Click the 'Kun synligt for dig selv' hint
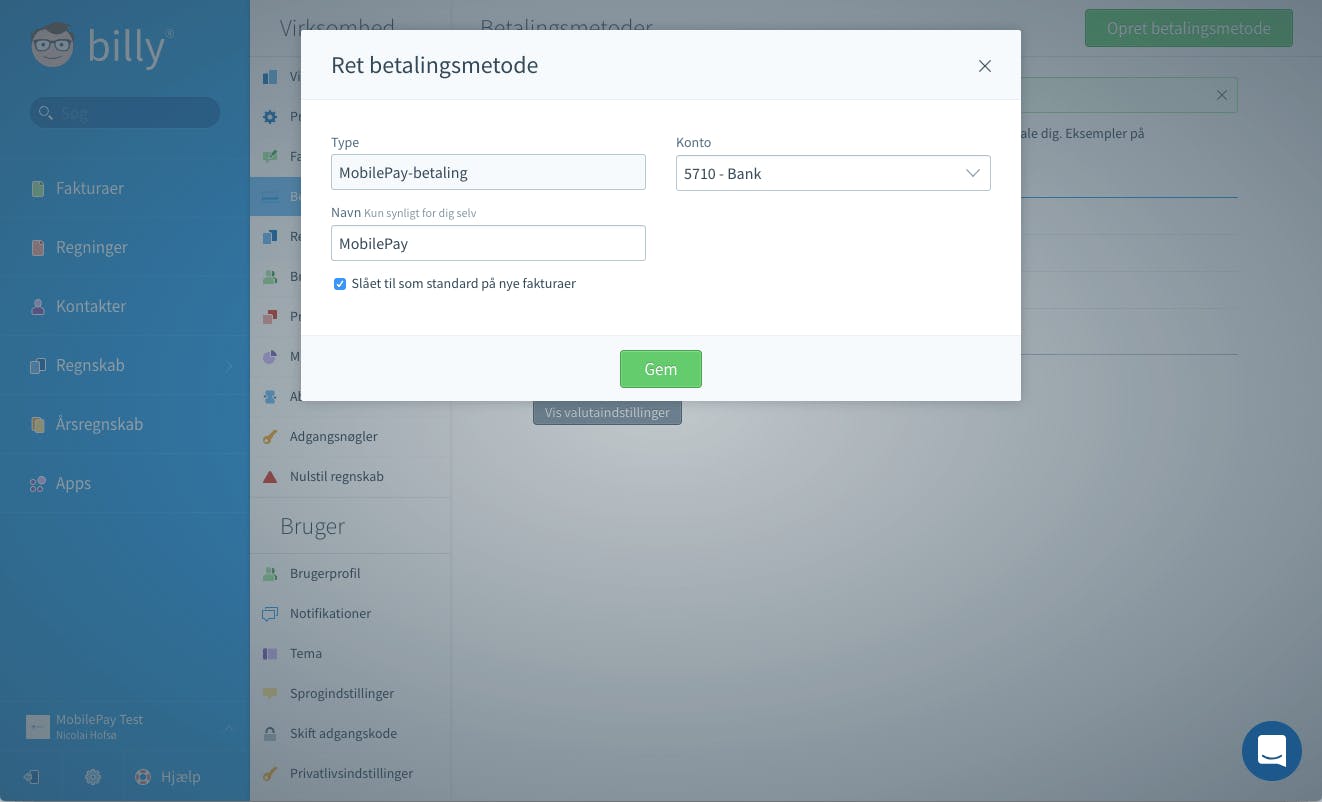The image size is (1322, 802). 420,213
